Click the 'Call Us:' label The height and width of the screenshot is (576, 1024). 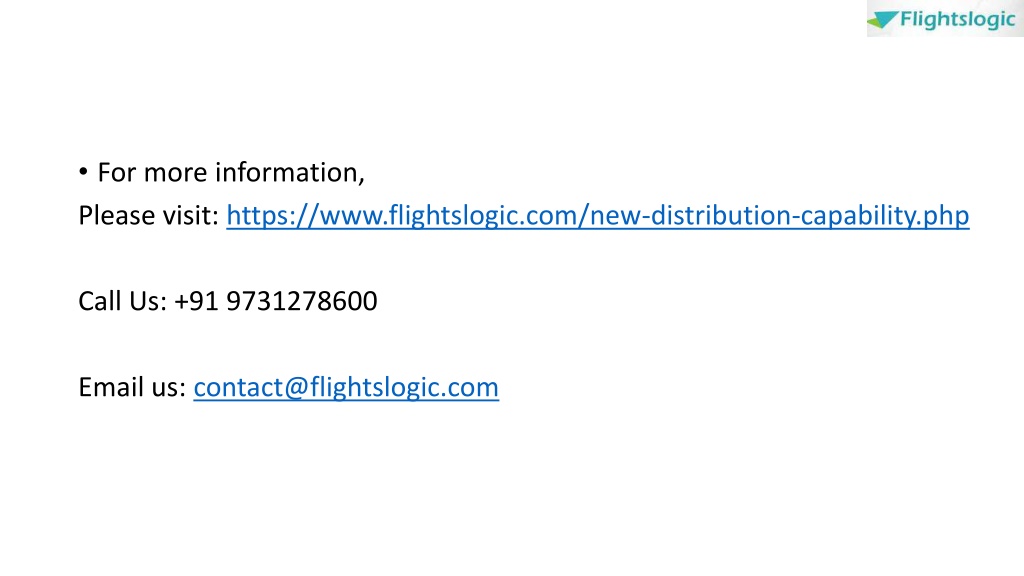(123, 301)
